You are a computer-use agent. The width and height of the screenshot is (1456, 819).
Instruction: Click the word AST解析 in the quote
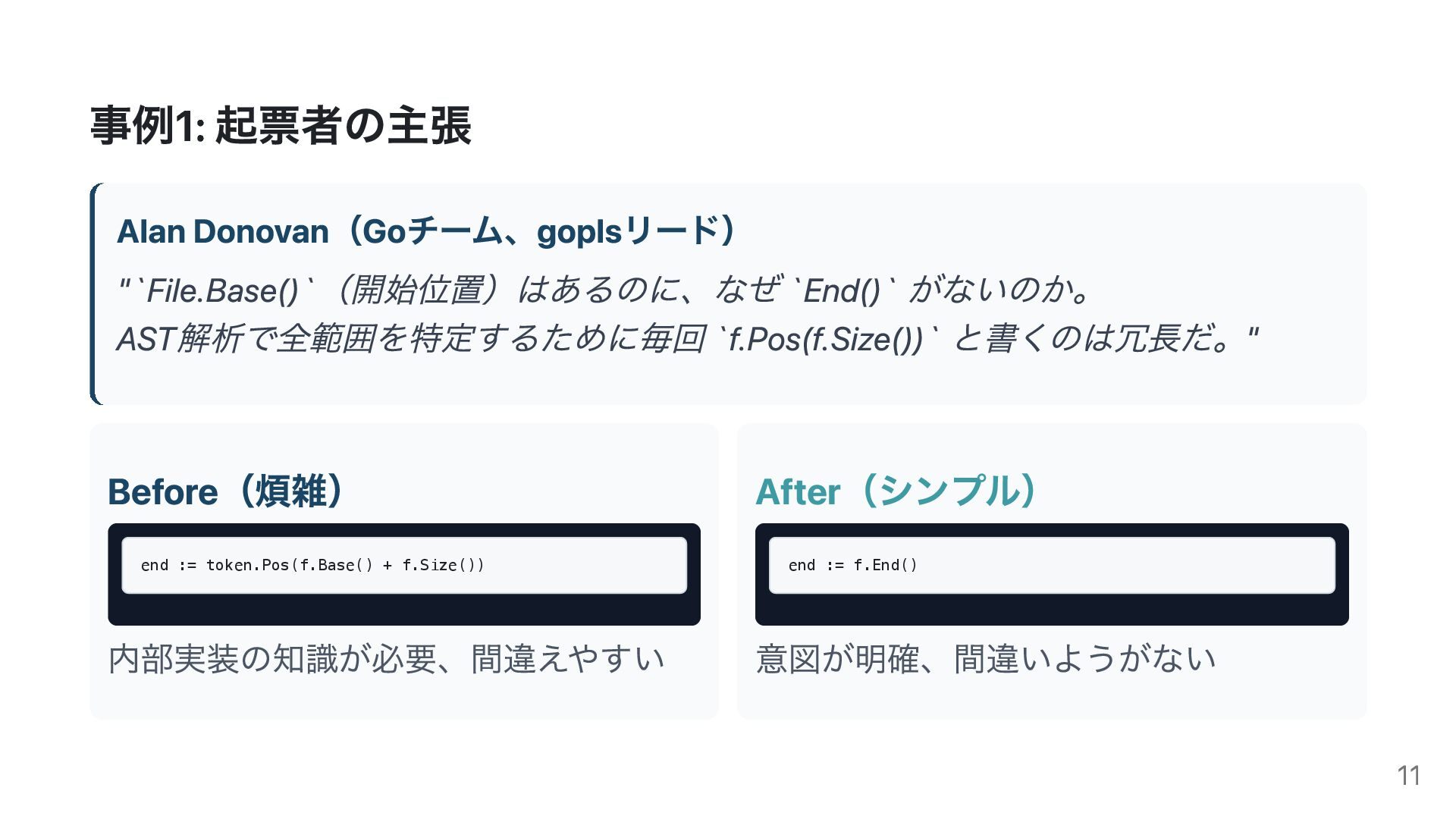click(x=179, y=339)
